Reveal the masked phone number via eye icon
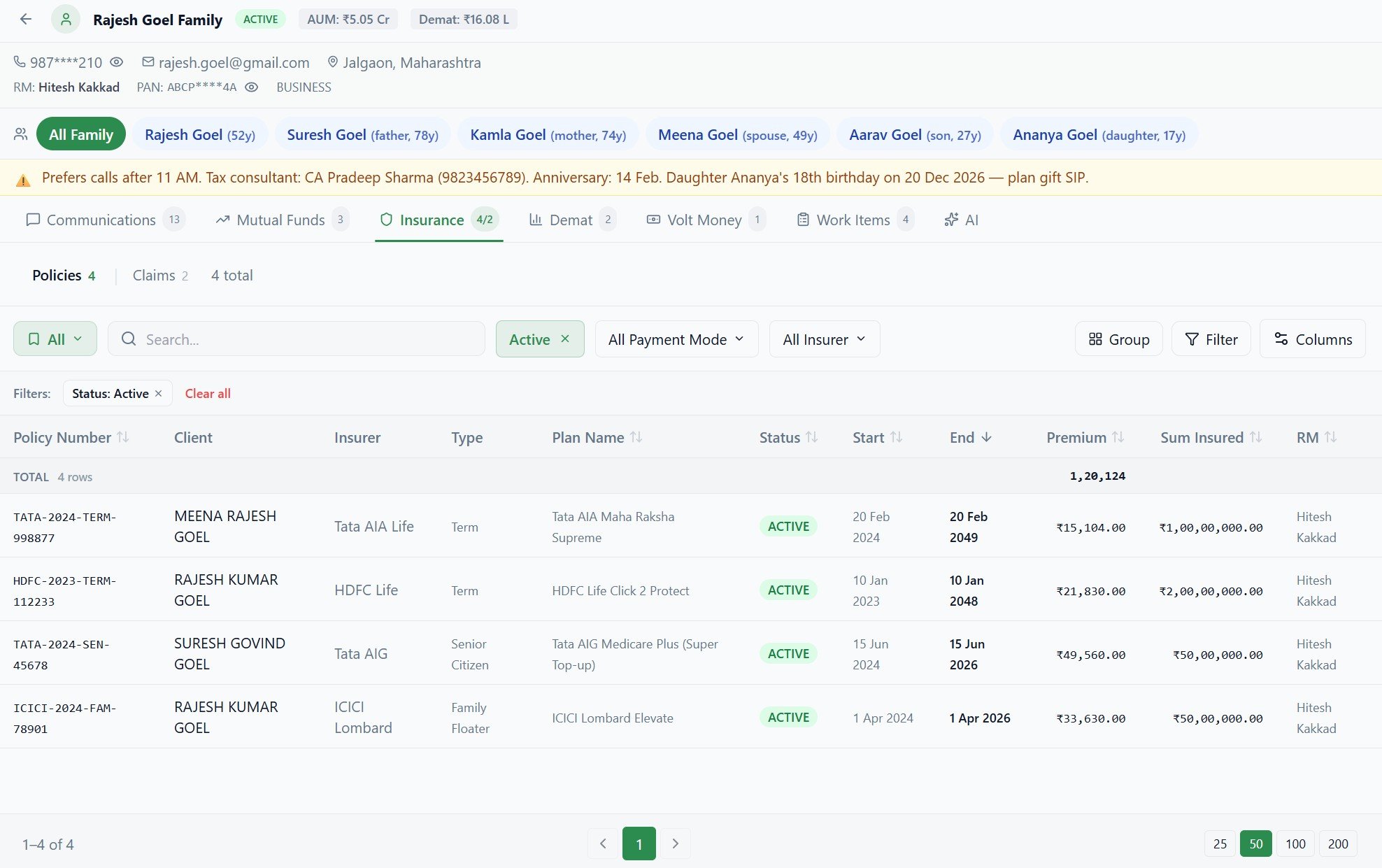The image size is (1382, 868). tap(116, 62)
